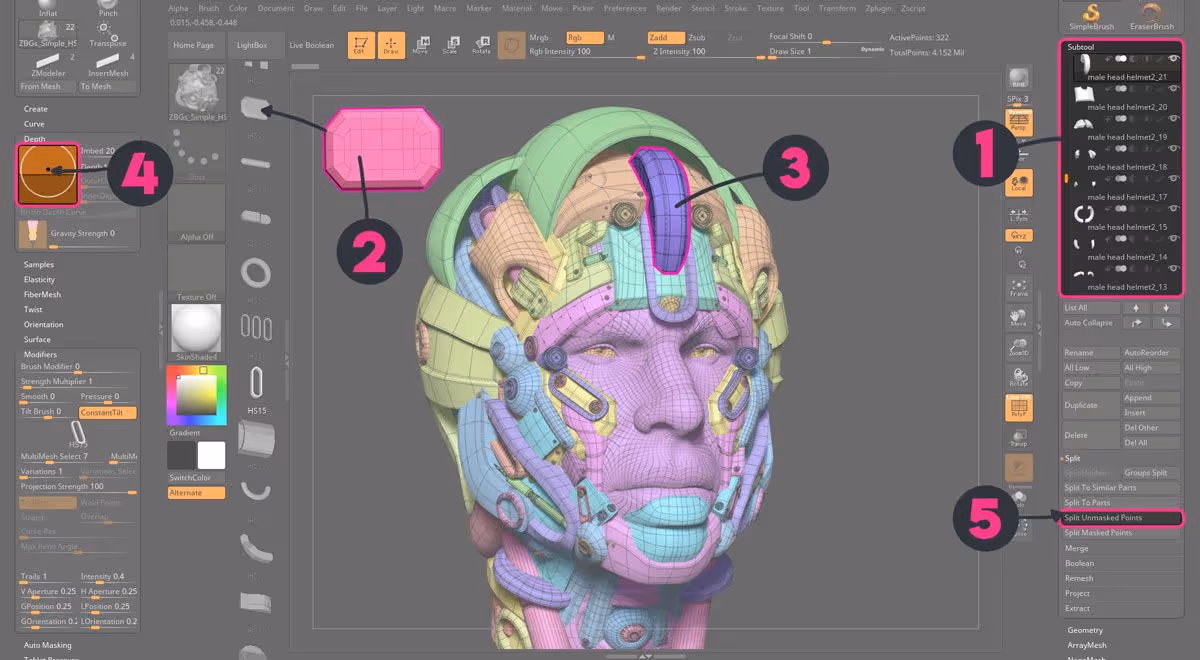Click the Groups Split button

(x=1150, y=473)
